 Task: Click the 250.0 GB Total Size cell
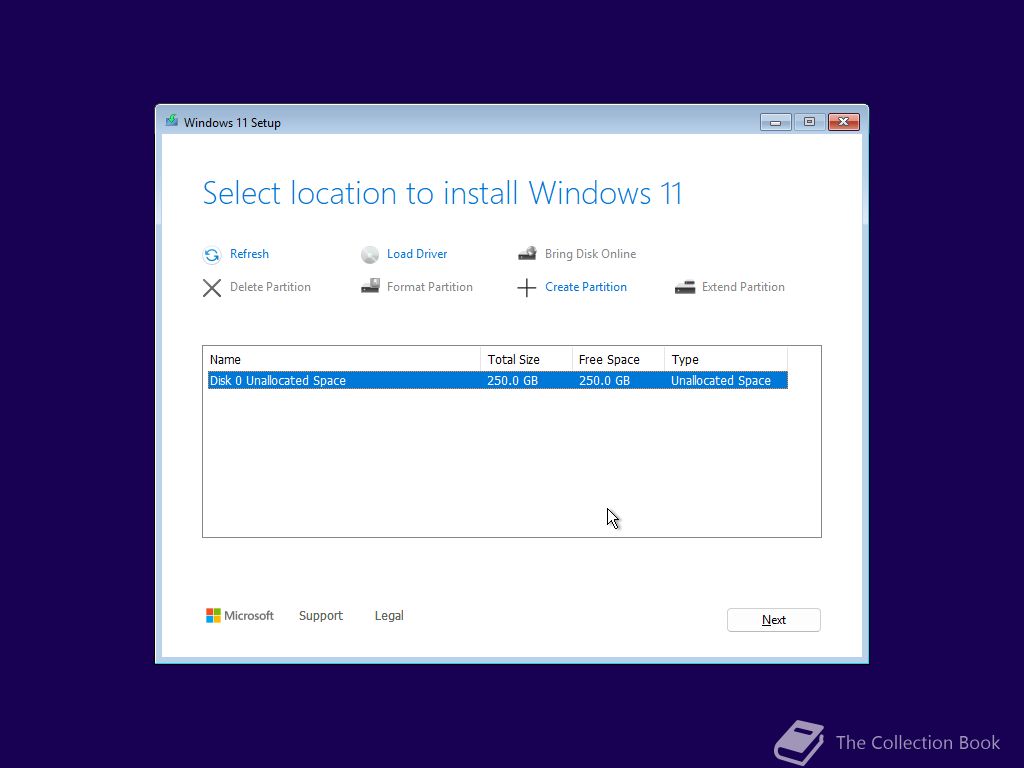click(513, 381)
